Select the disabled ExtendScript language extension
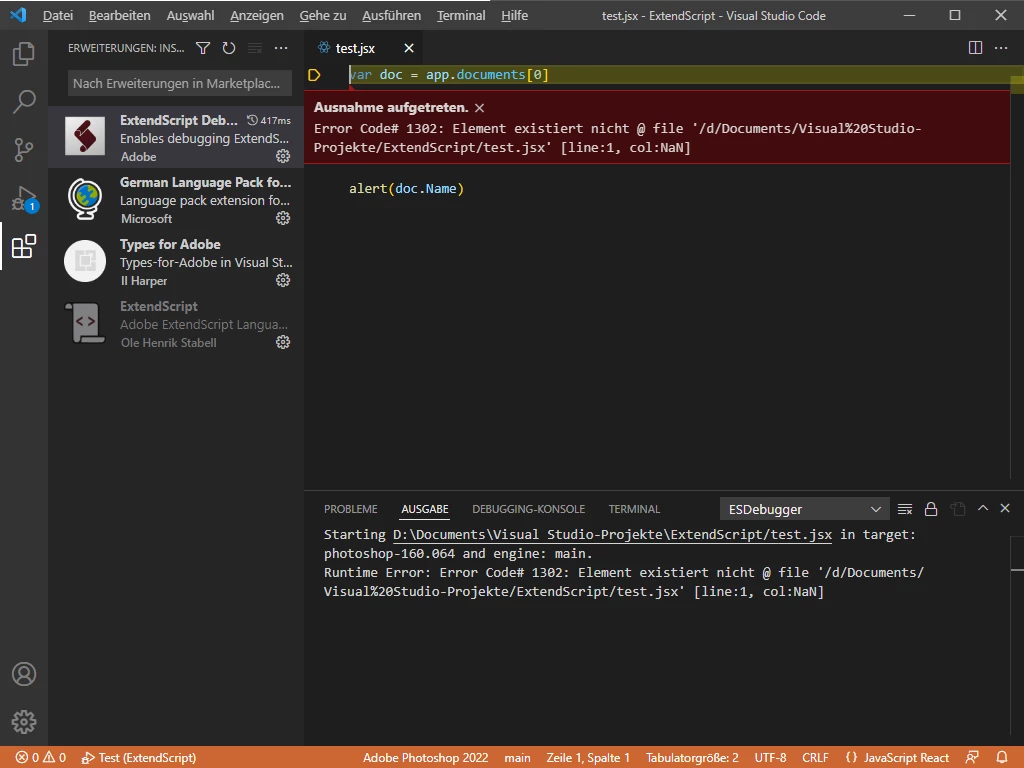This screenshot has width=1024, height=768. (176, 324)
